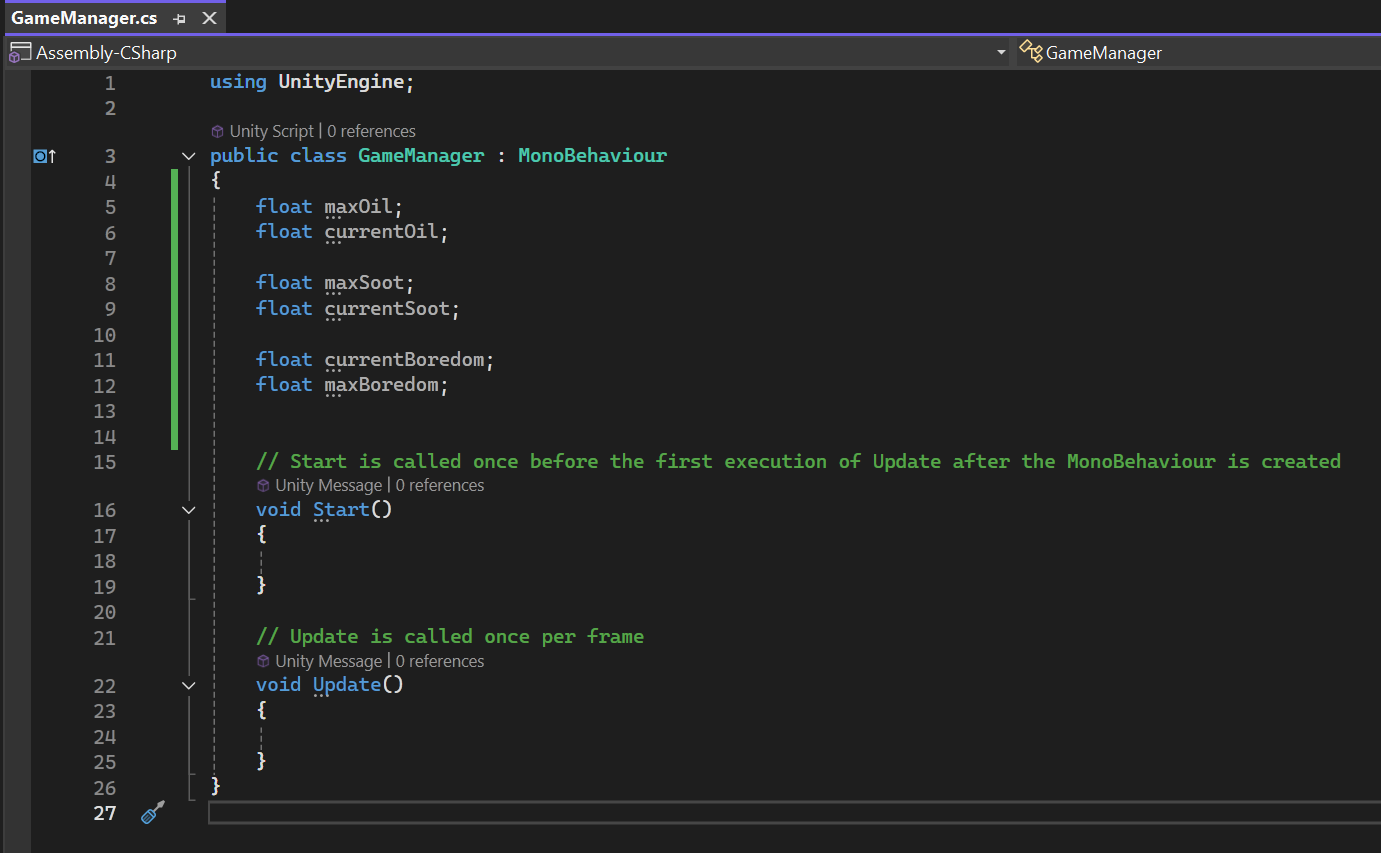This screenshot has width=1381, height=853.
Task: Collapse the Start method outline
Action: tap(189, 510)
